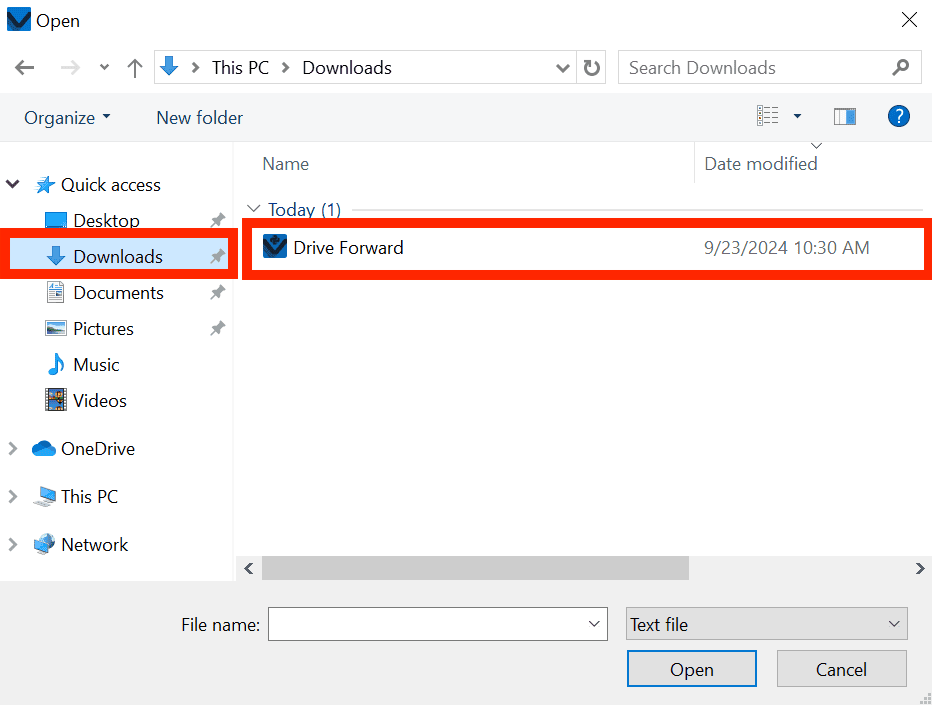Collapse the Today group chevron
The height and width of the screenshot is (705, 932).
point(253,210)
